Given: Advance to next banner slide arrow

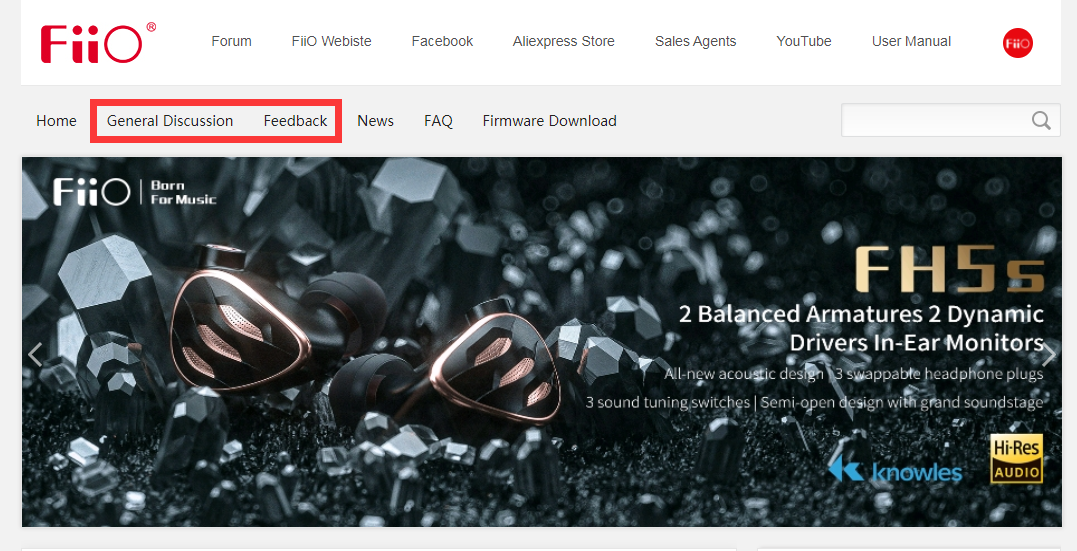Looking at the screenshot, I should (x=1049, y=355).
